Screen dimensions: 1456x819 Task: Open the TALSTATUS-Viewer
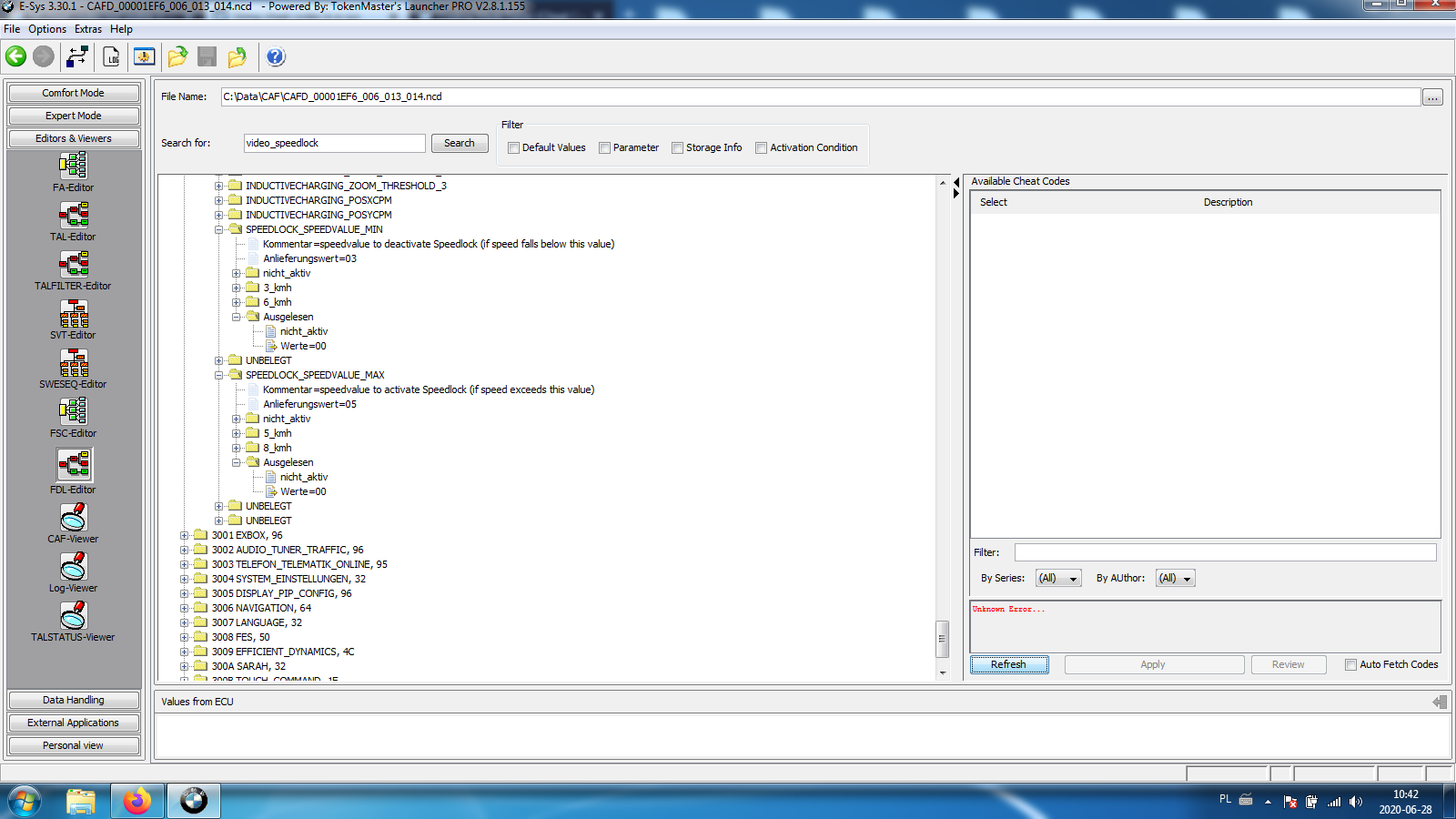click(73, 621)
